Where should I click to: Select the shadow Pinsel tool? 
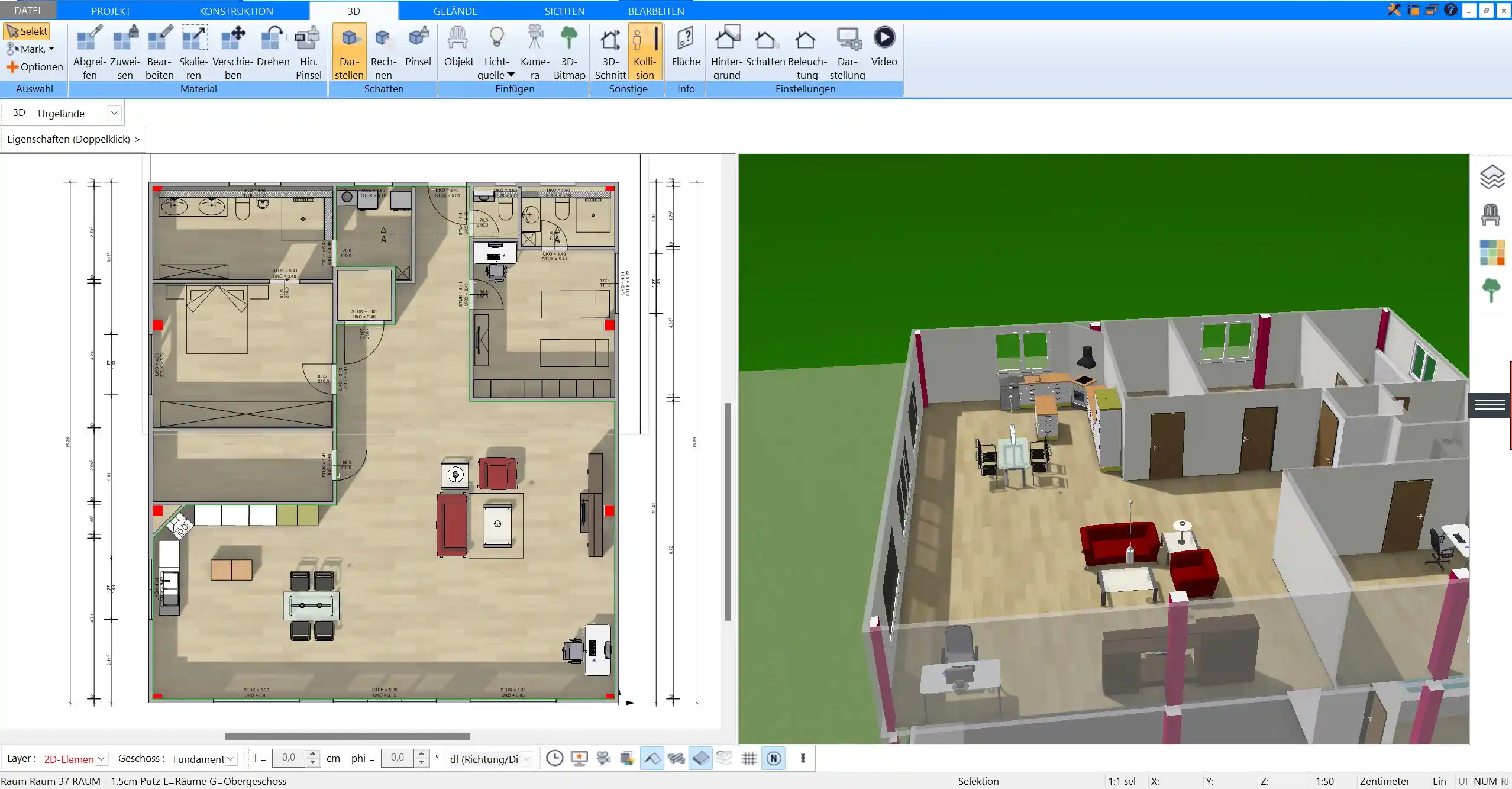(418, 46)
